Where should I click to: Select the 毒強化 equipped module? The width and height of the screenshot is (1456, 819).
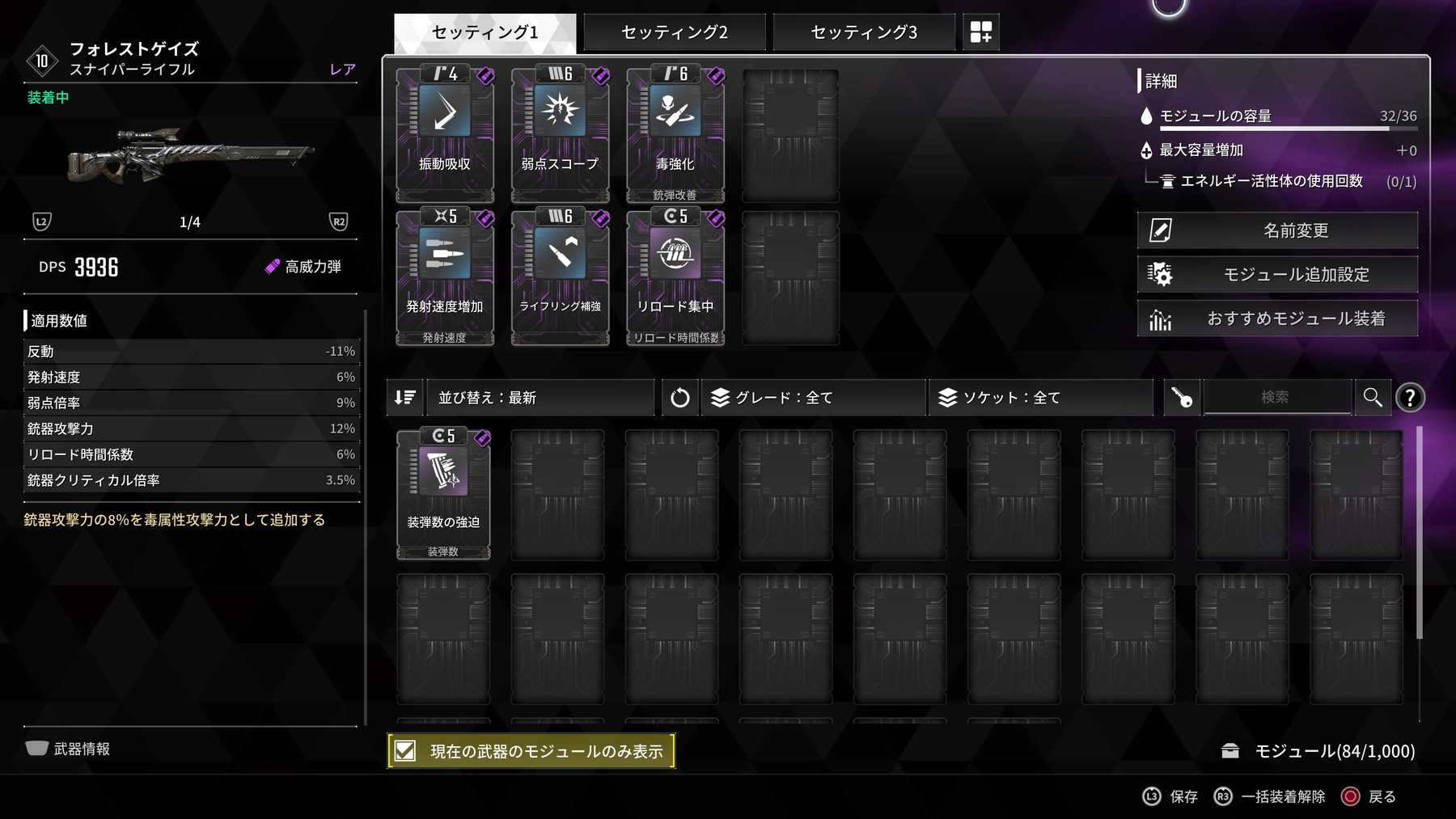tap(675, 134)
